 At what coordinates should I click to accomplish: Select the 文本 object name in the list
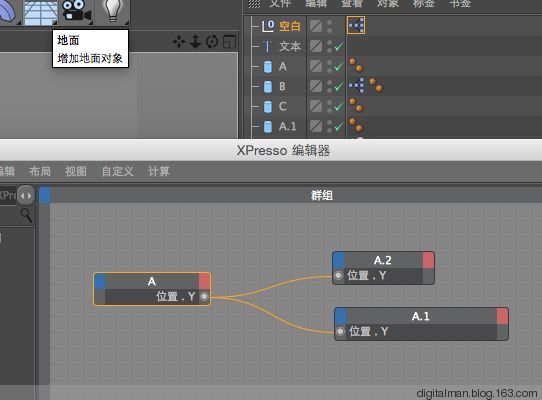point(290,46)
